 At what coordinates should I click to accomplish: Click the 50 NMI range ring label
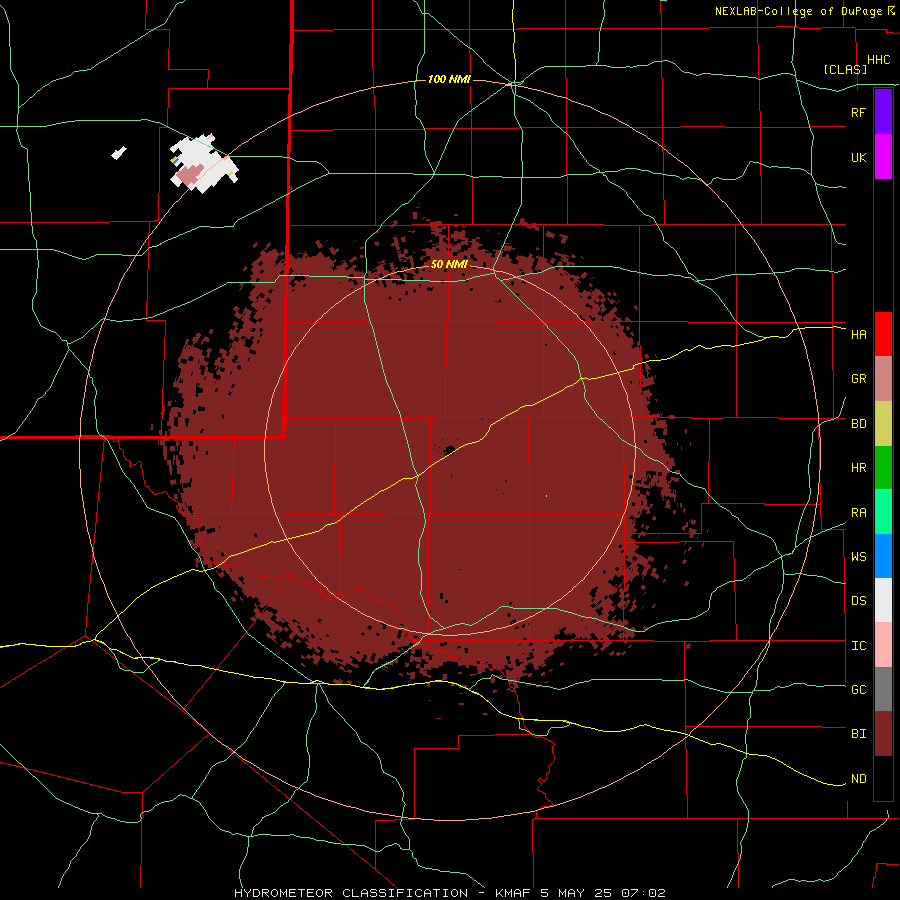(x=449, y=265)
